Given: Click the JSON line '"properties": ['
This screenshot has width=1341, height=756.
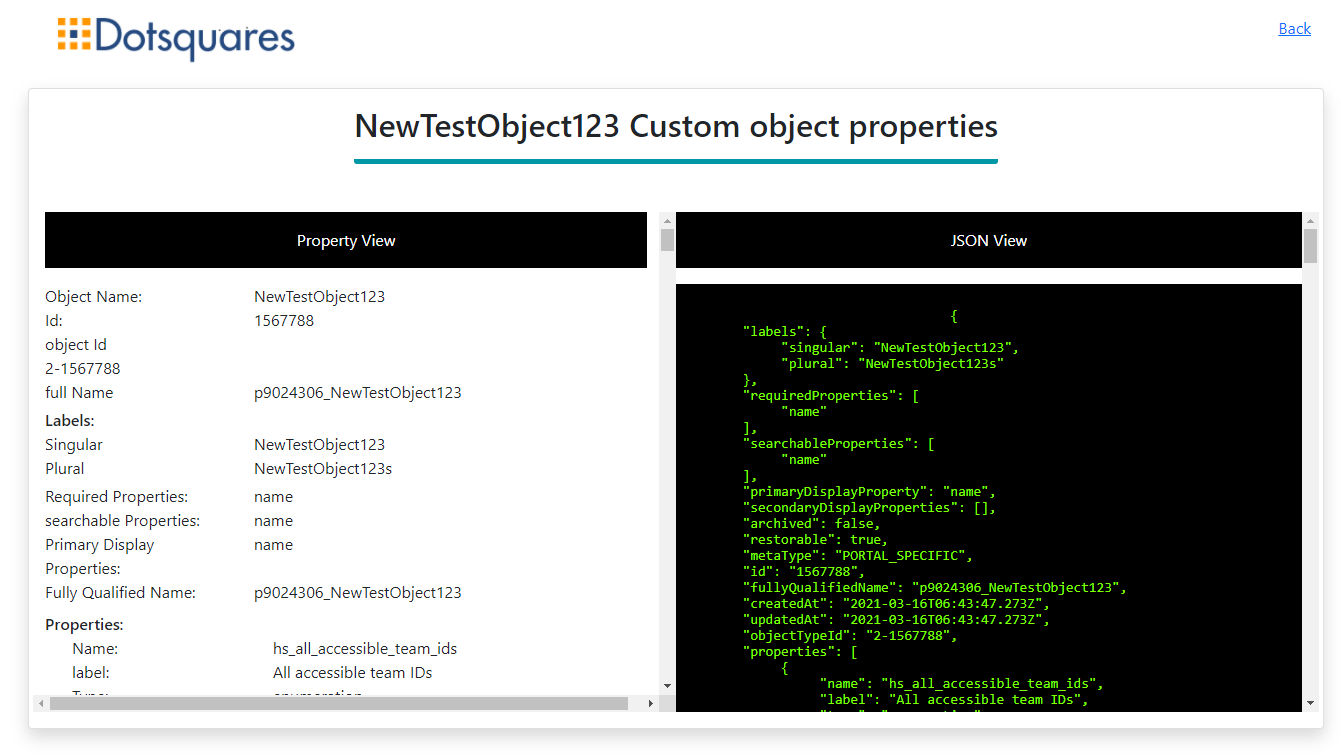Looking at the screenshot, I should pos(800,652).
